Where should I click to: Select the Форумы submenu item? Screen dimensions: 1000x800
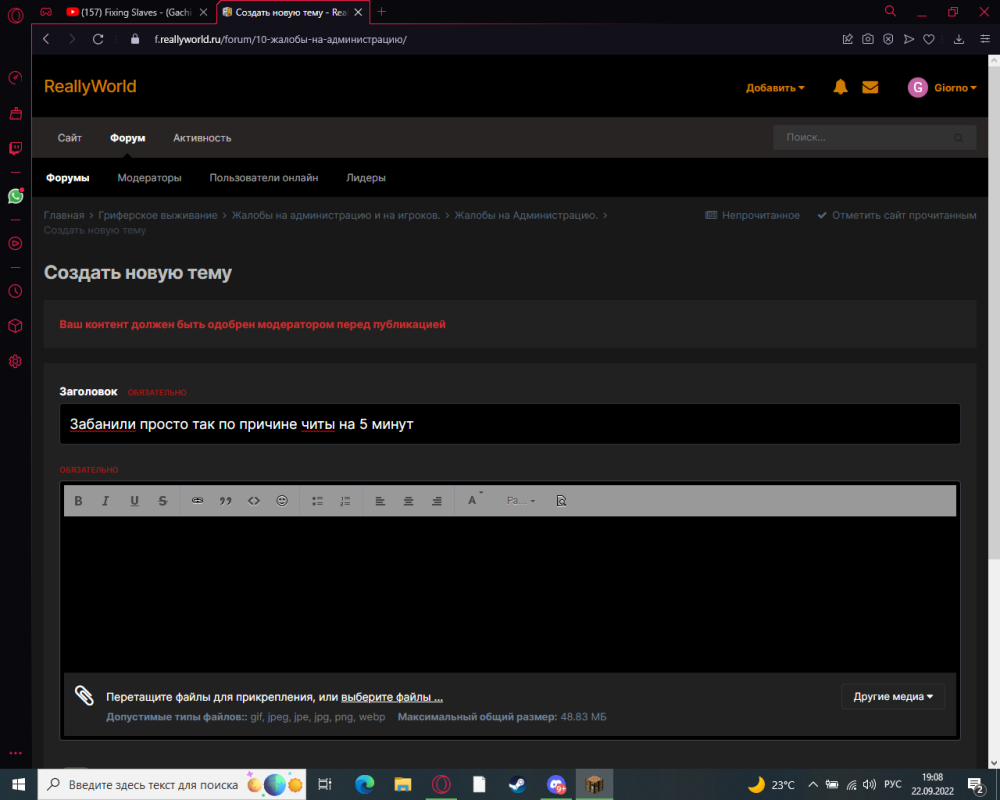coord(68,178)
